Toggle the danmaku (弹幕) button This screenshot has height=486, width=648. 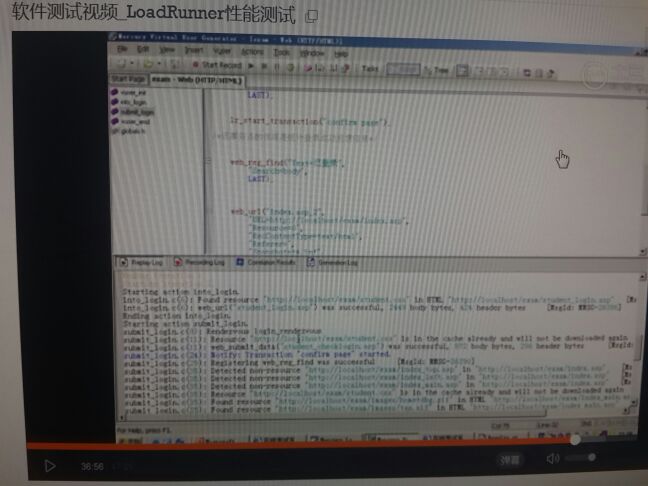point(509,460)
